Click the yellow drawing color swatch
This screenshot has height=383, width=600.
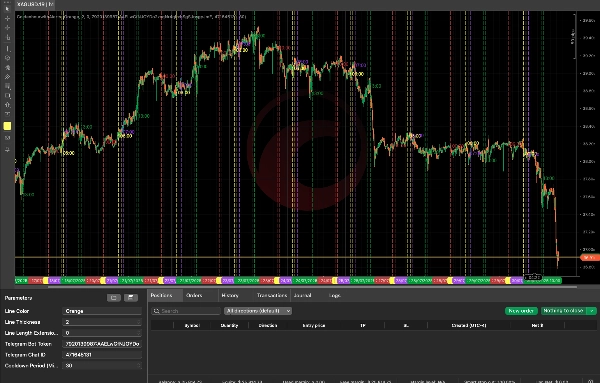pyautogui.click(x=7, y=126)
